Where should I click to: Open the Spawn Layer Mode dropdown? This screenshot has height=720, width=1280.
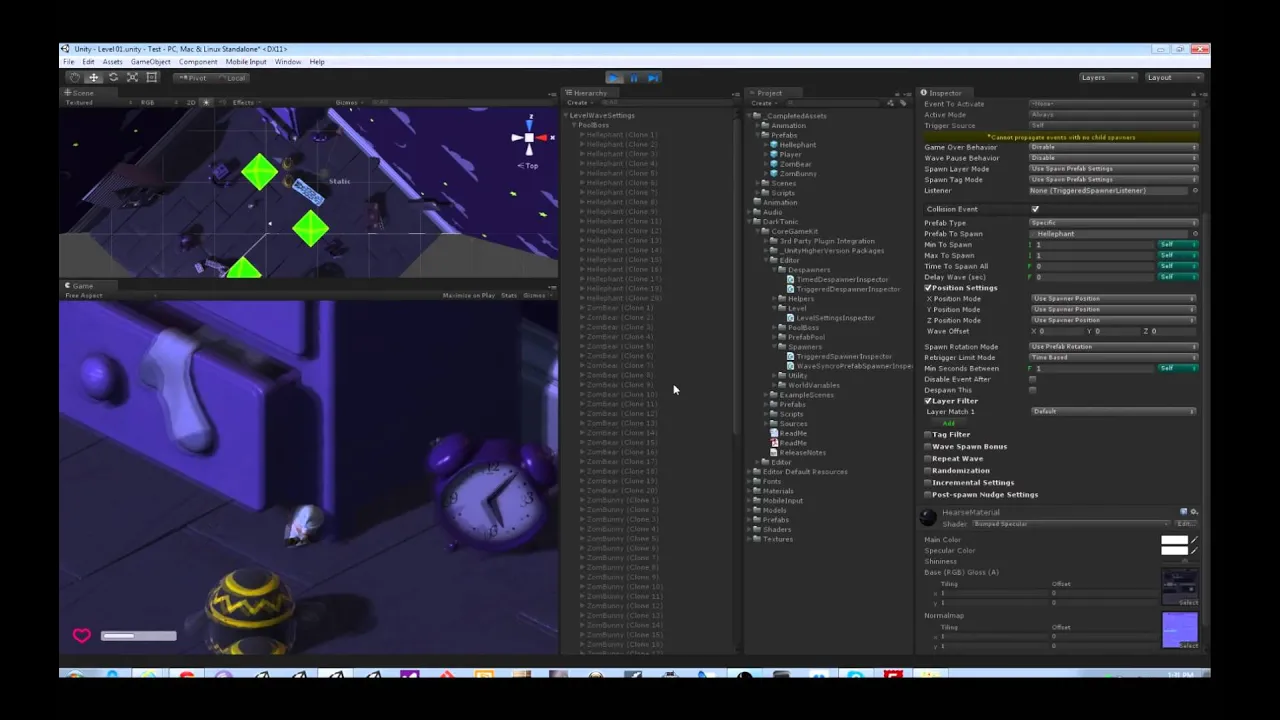coord(1113,169)
